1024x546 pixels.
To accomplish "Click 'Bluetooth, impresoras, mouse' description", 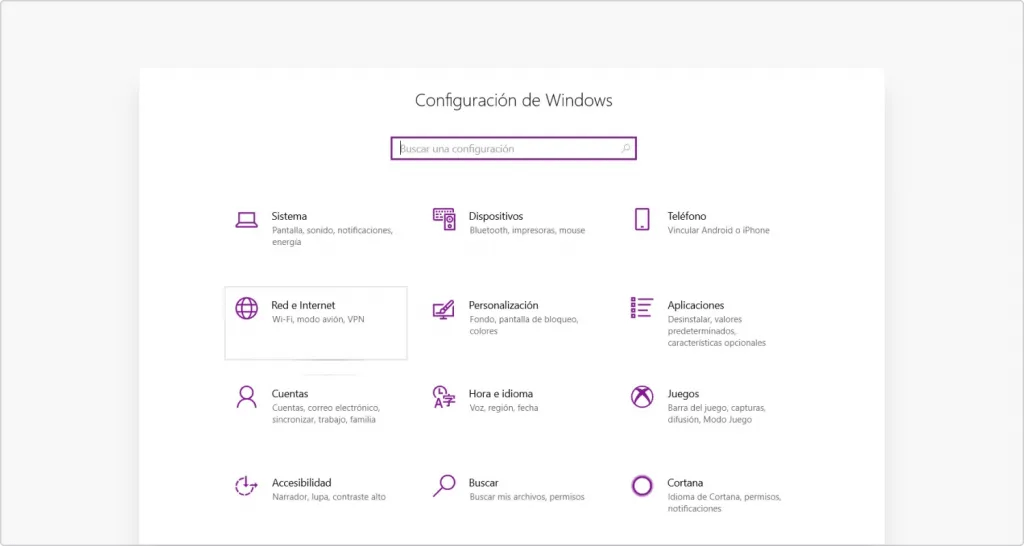I will (x=527, y=231).
